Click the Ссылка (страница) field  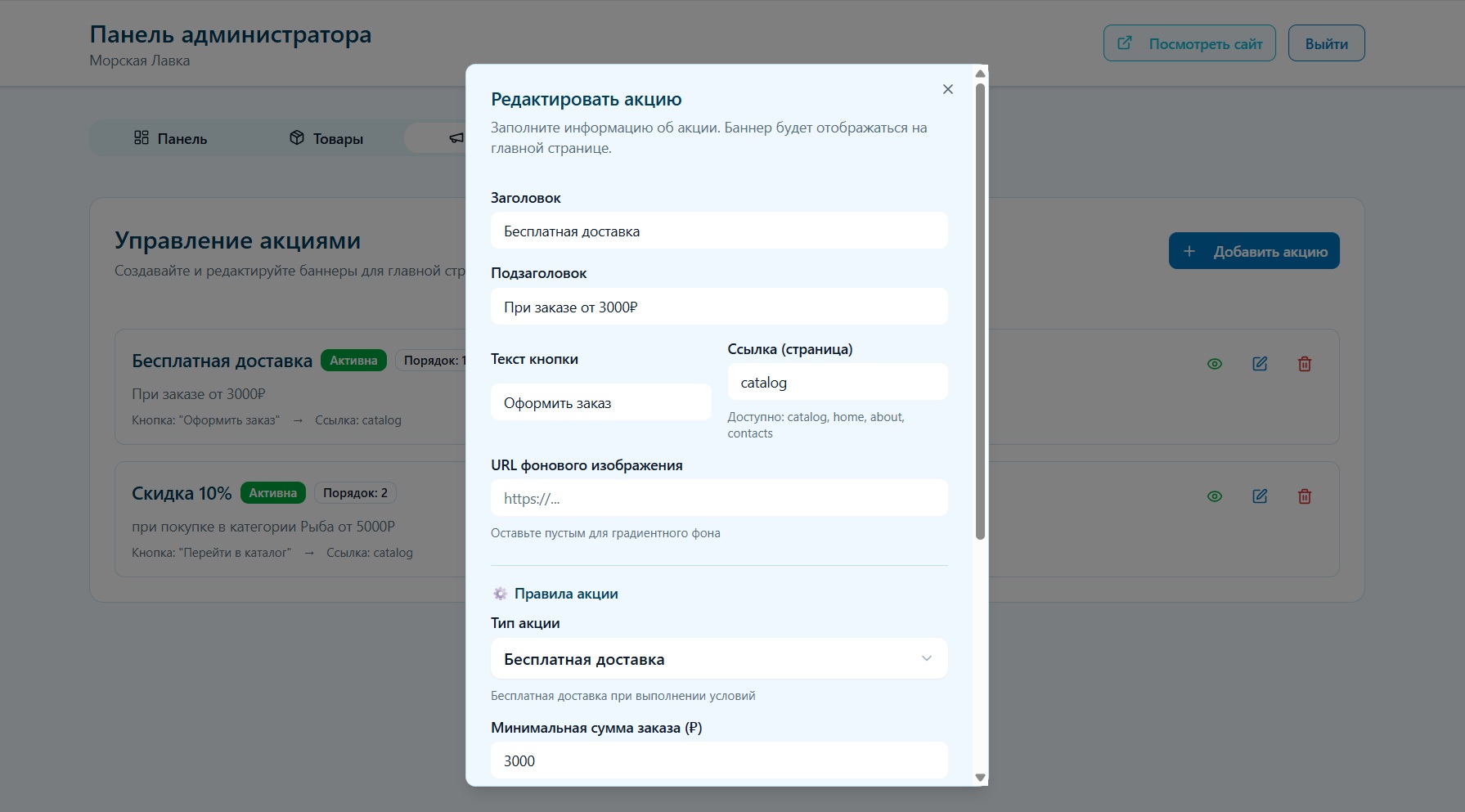click(838, 382)
